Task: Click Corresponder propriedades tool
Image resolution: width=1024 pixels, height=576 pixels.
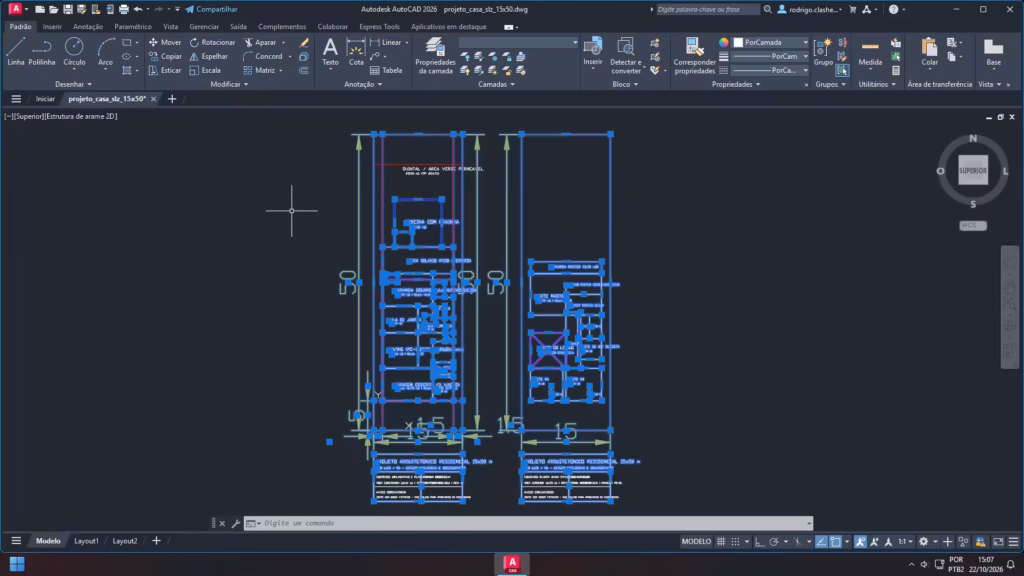Action: pyautogui.click(x=695, y=56)
